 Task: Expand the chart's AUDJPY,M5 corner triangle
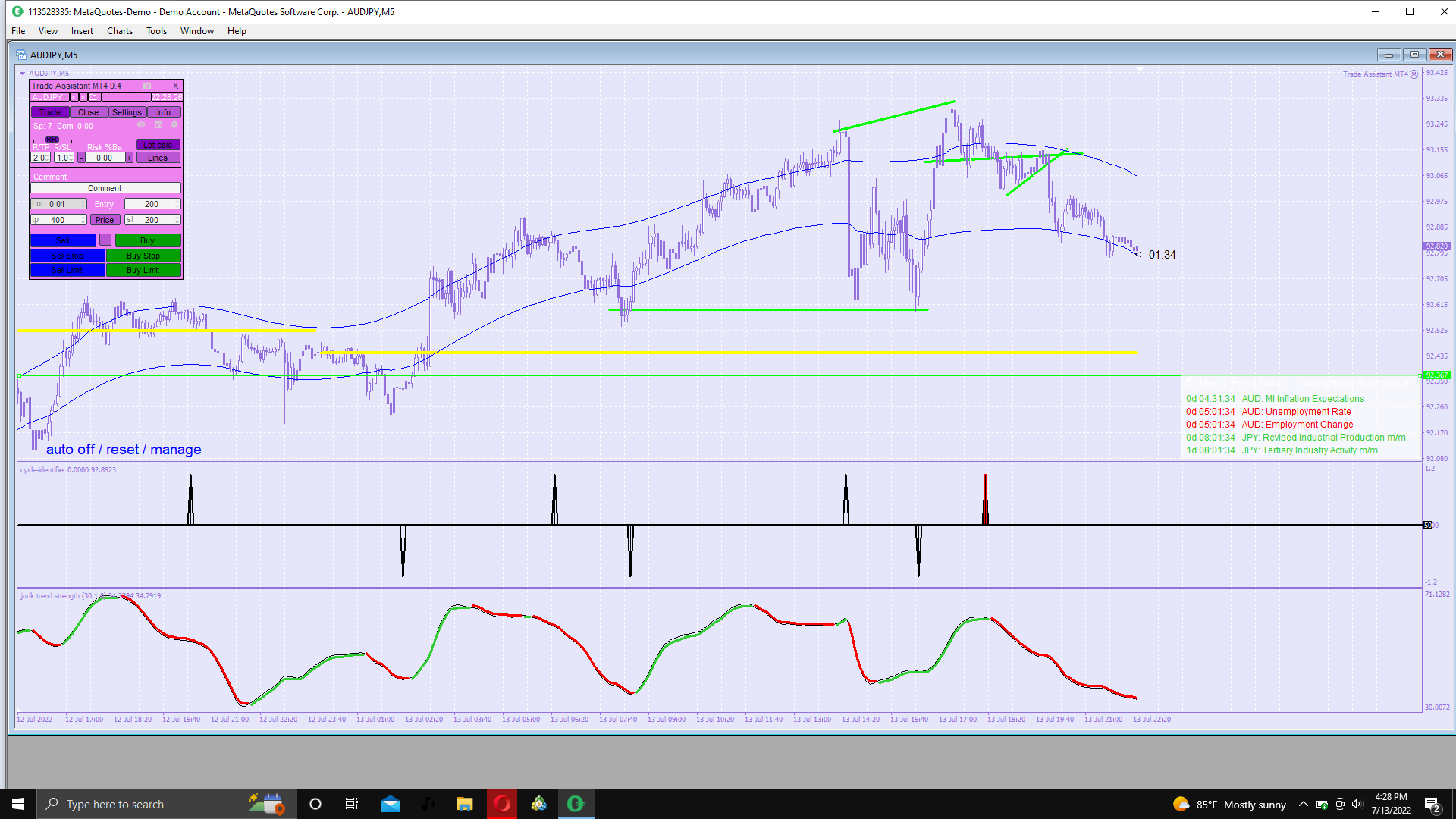click(23, 74)
